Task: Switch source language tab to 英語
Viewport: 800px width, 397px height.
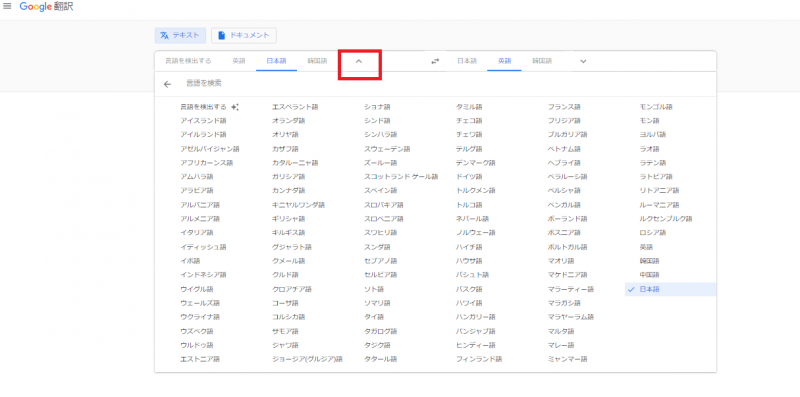Action: [x=239, y=61]
